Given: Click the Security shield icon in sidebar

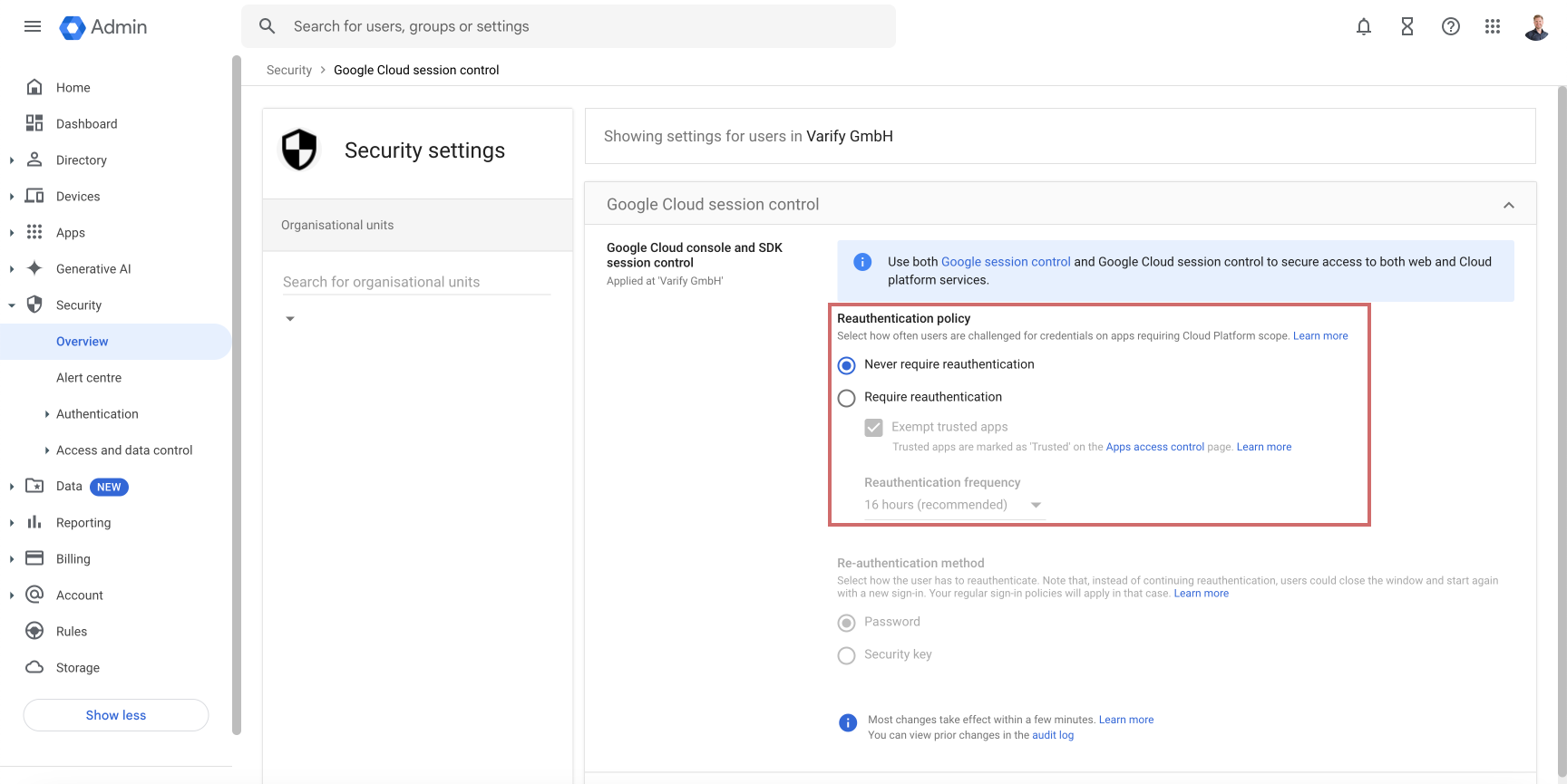Looking at the screenshot, I should point(34,305).
